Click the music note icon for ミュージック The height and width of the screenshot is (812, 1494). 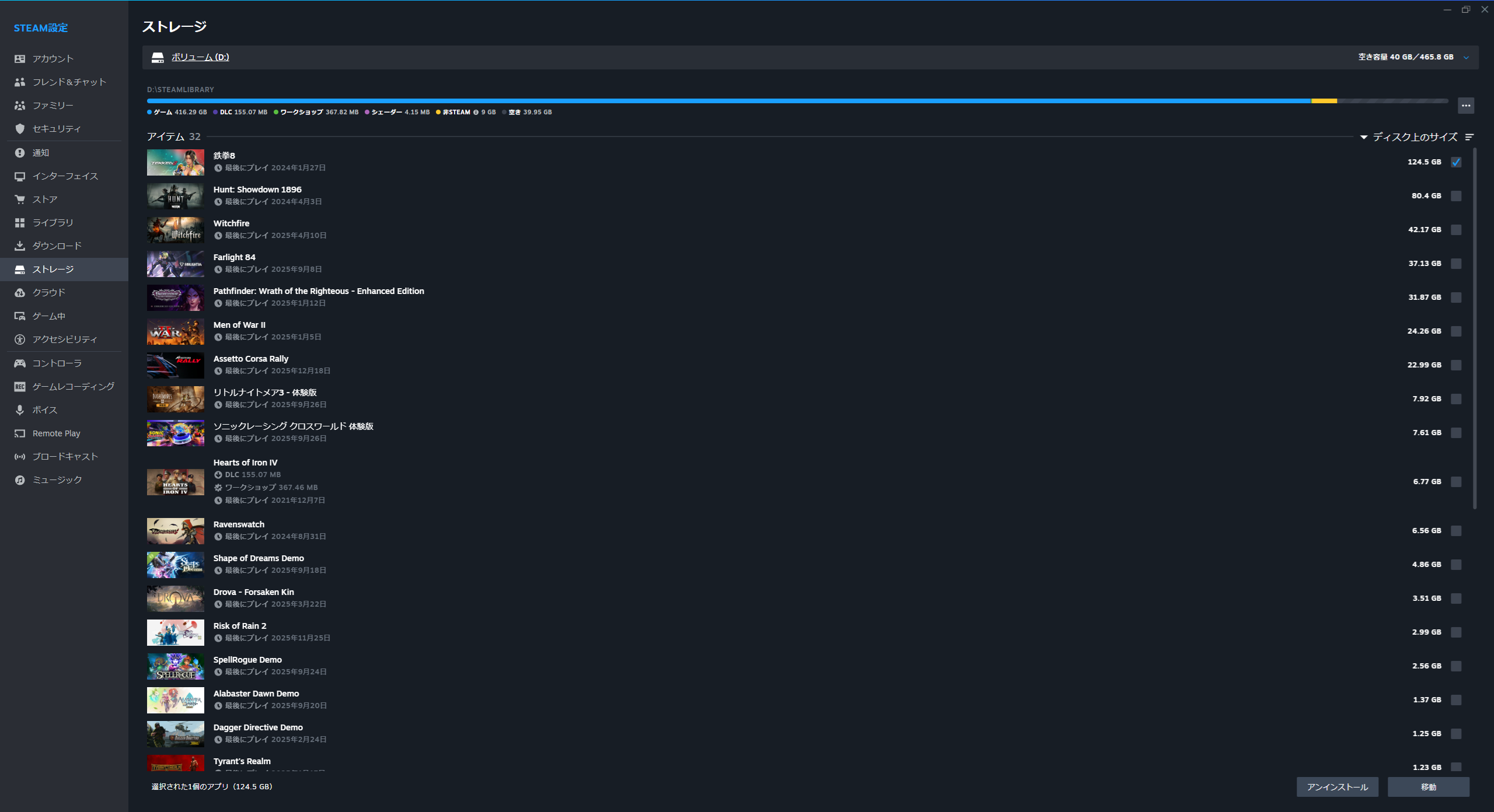[20, 480]
